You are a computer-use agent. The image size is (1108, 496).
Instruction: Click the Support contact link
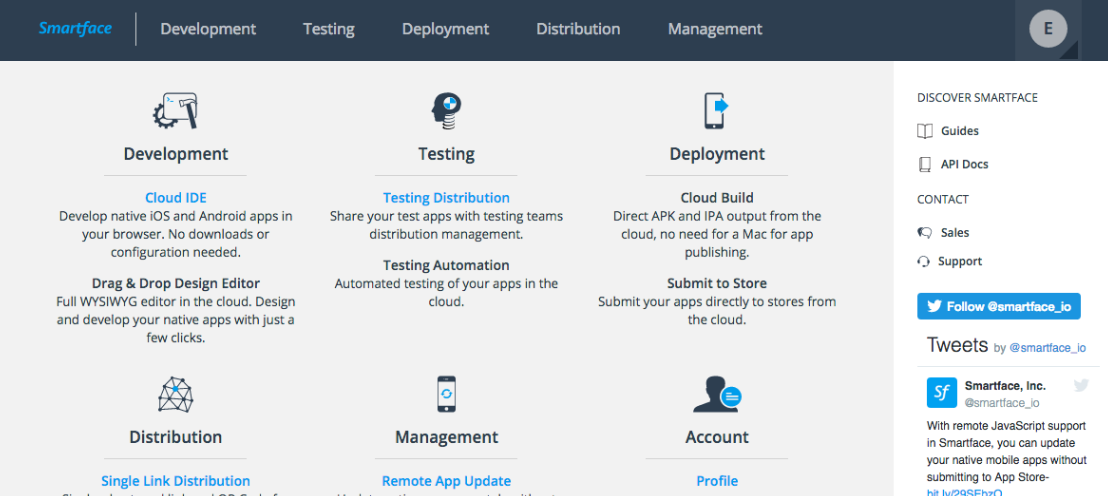pyautogui.click(x=960, y=261)
